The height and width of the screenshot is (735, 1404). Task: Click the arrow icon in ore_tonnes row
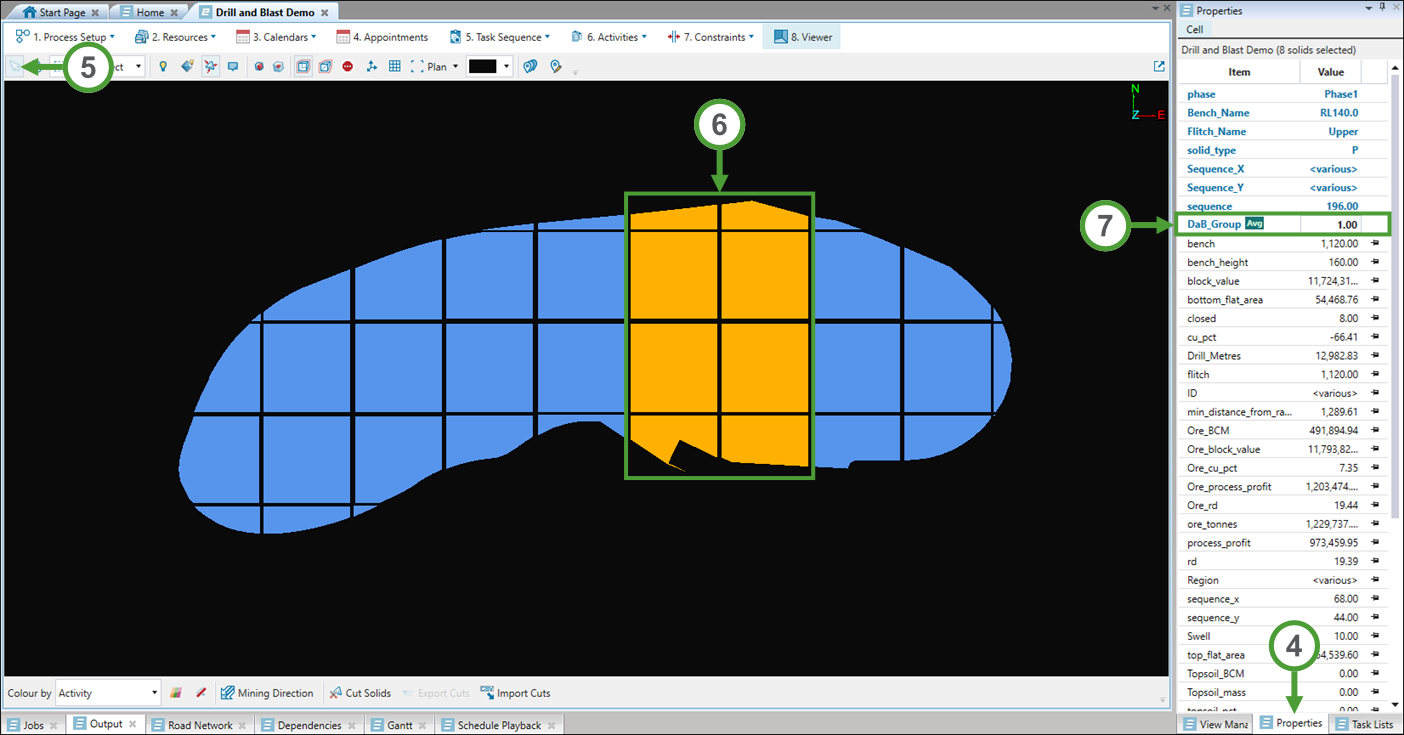click(x=1375, y=524)
